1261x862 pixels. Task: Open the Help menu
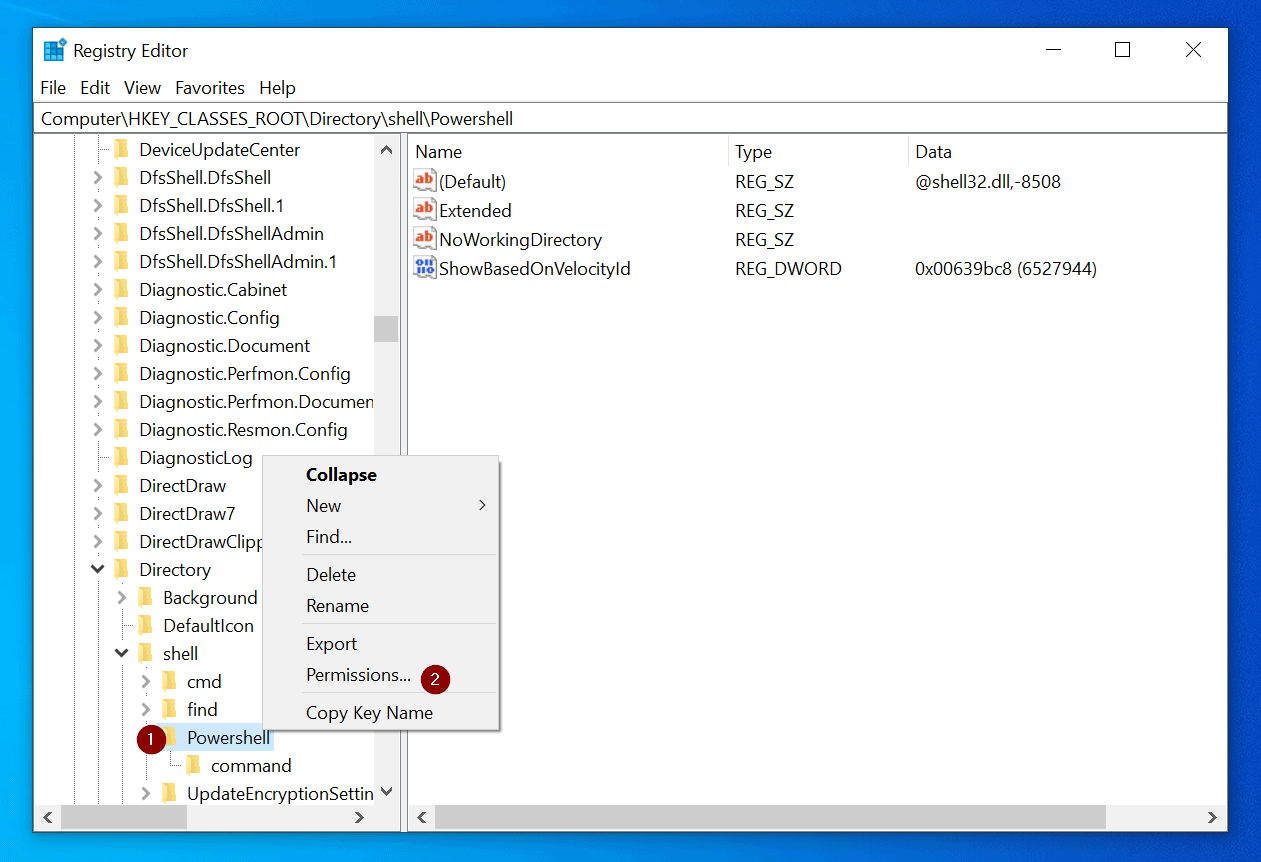point(277,88)
